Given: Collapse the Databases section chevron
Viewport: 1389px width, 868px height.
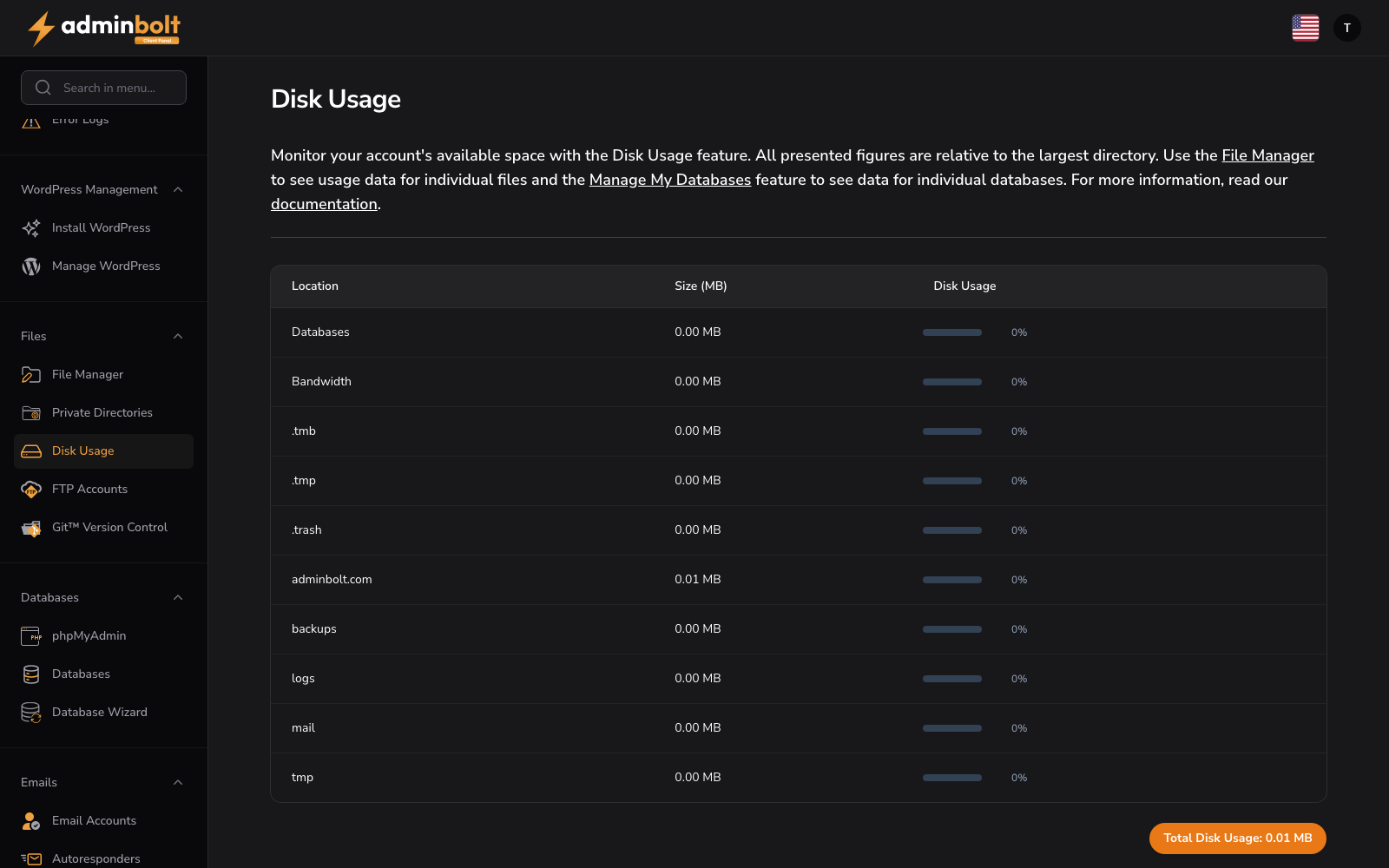Looking at the screenshot, I should point(178,597).
